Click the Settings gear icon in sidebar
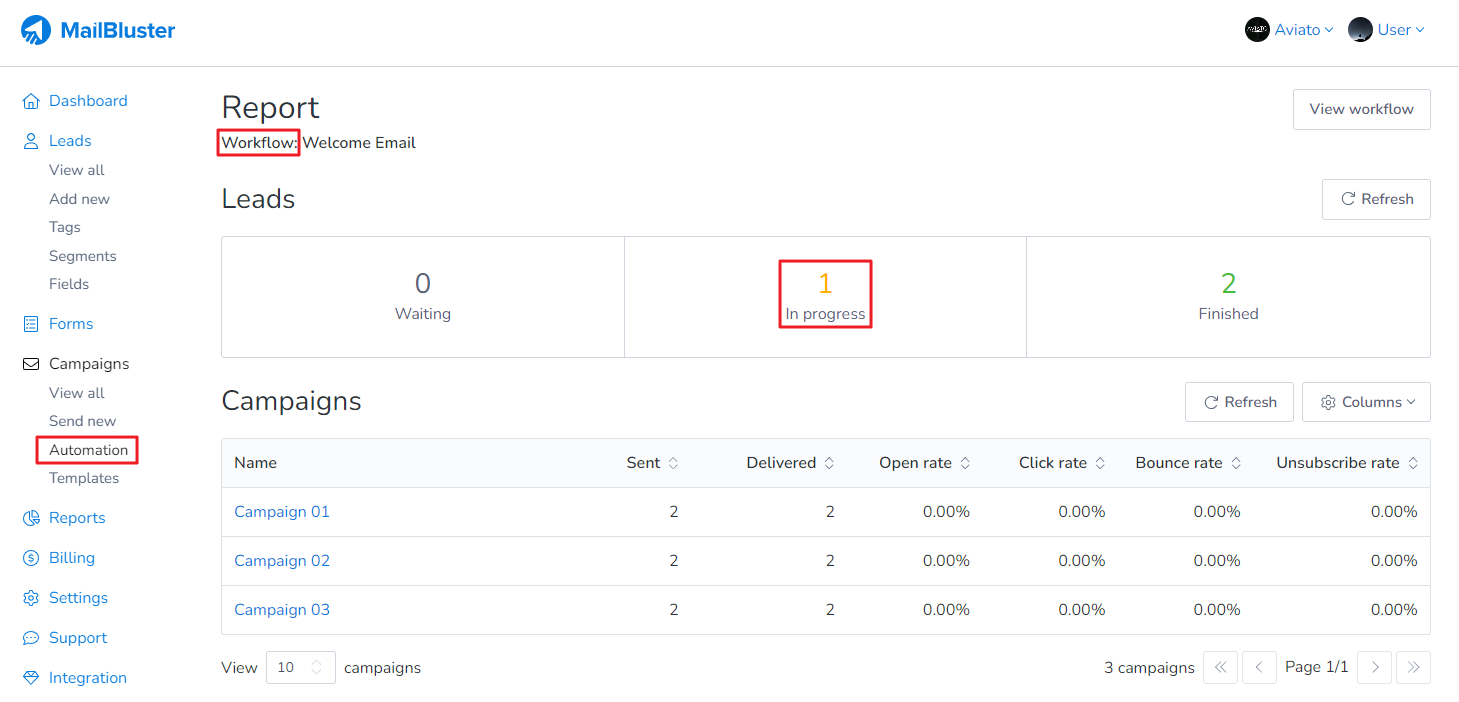The height and width of the screenshot is (702, 1459). 31,598
